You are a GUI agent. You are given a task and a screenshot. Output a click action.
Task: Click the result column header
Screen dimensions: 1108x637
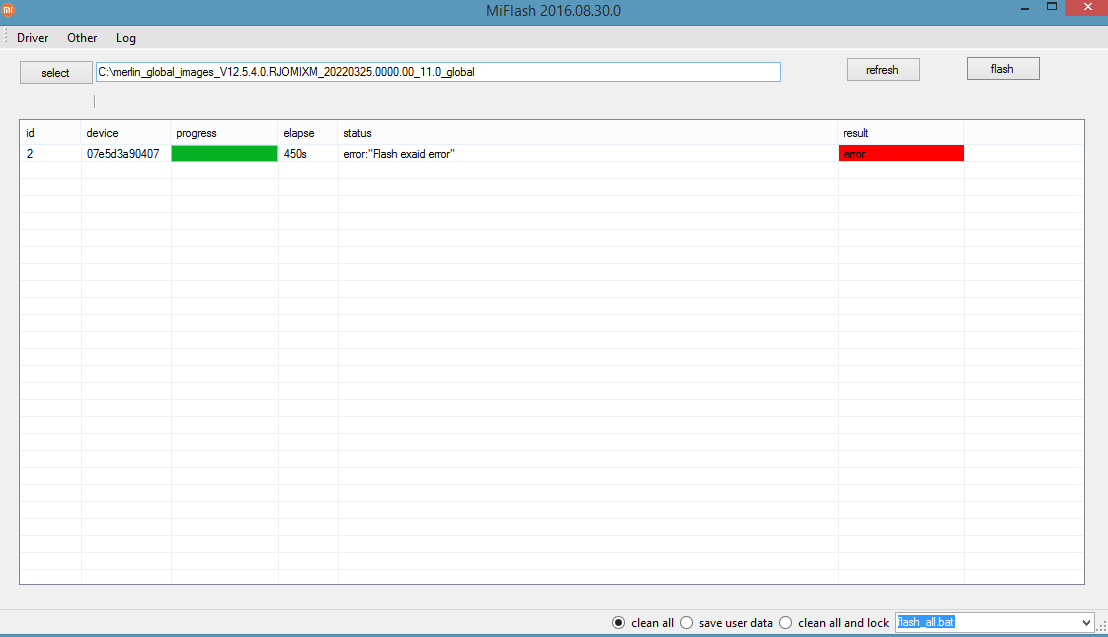(x=901, y=133)
